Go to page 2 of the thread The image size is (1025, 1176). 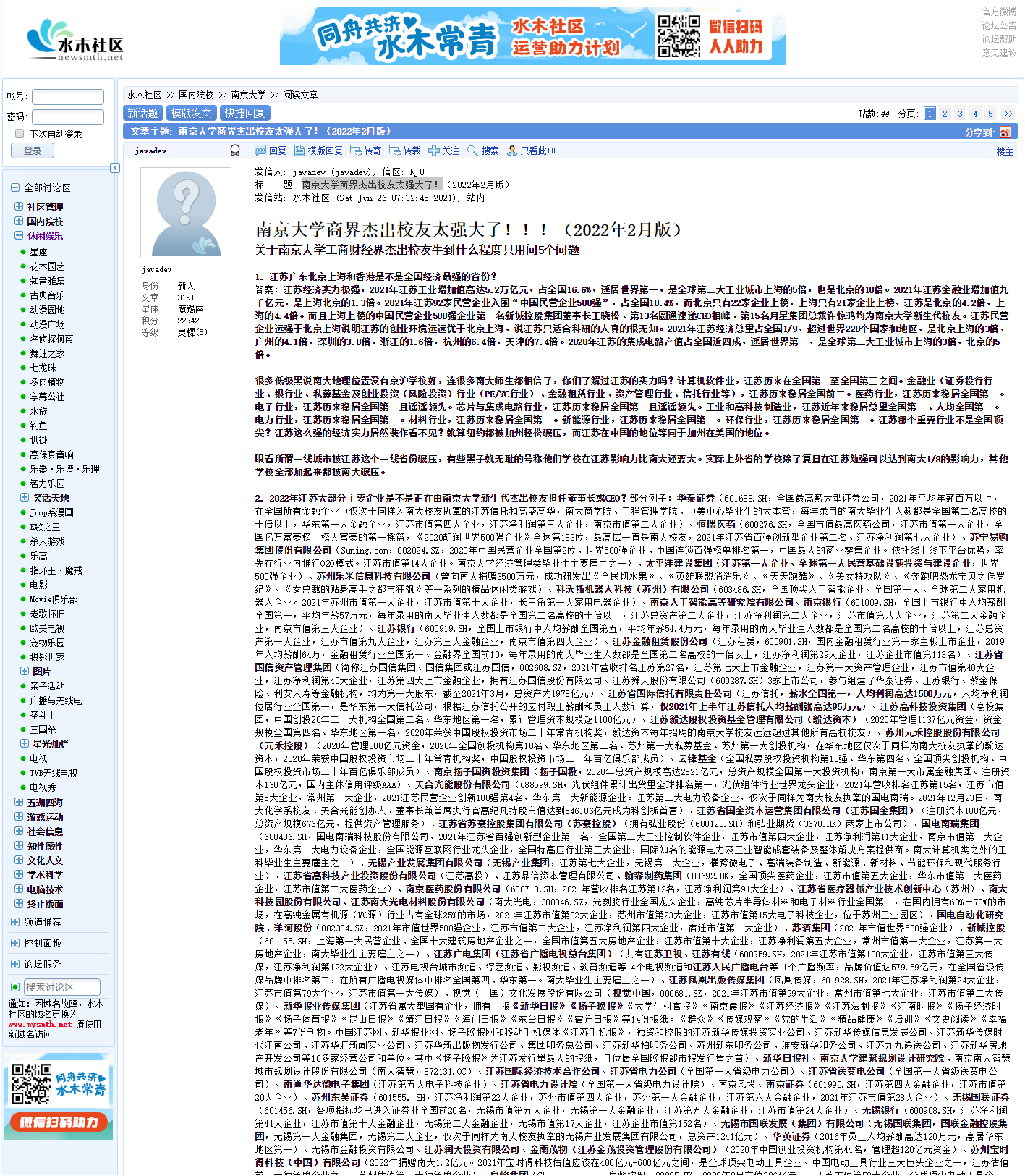[945, 114]
